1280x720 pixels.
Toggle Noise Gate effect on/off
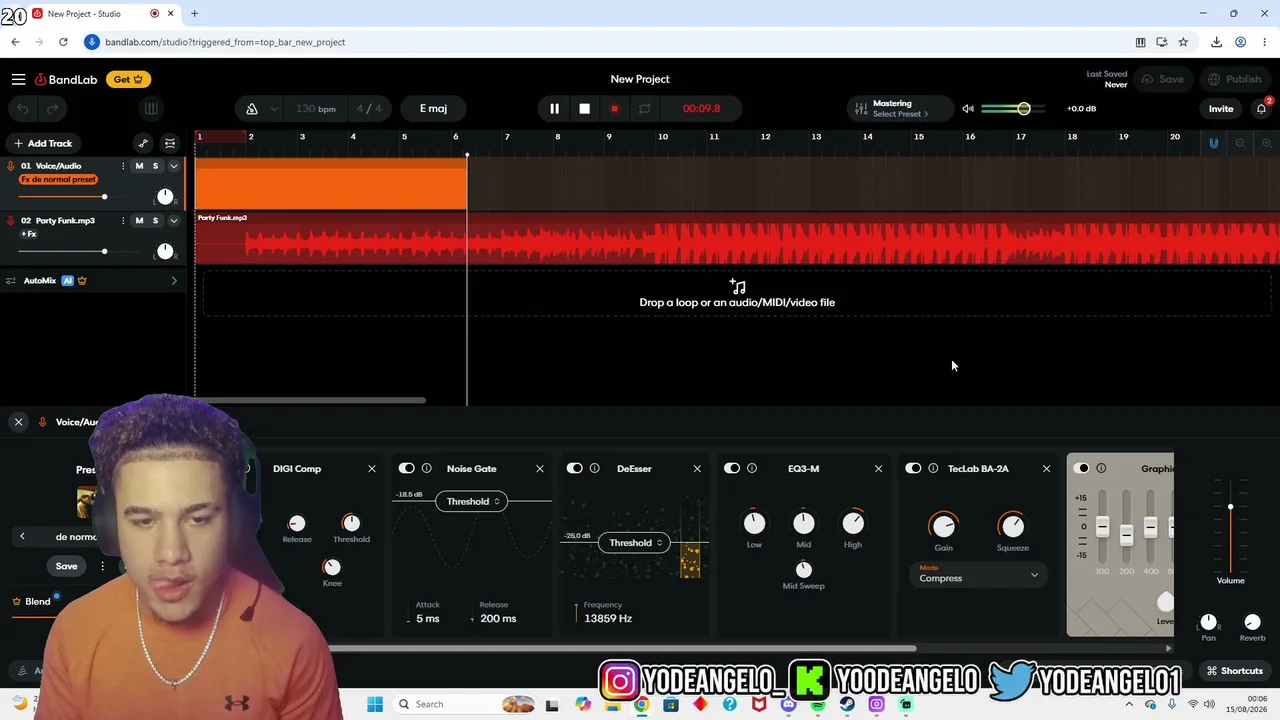(x=406, y=468)
